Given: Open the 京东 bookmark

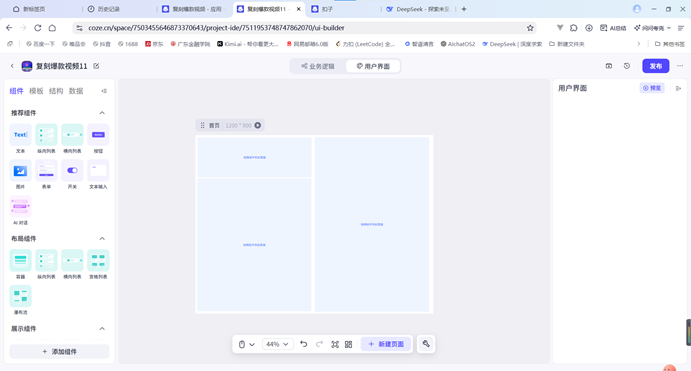Looking at the screenshot, I should 154,44.
